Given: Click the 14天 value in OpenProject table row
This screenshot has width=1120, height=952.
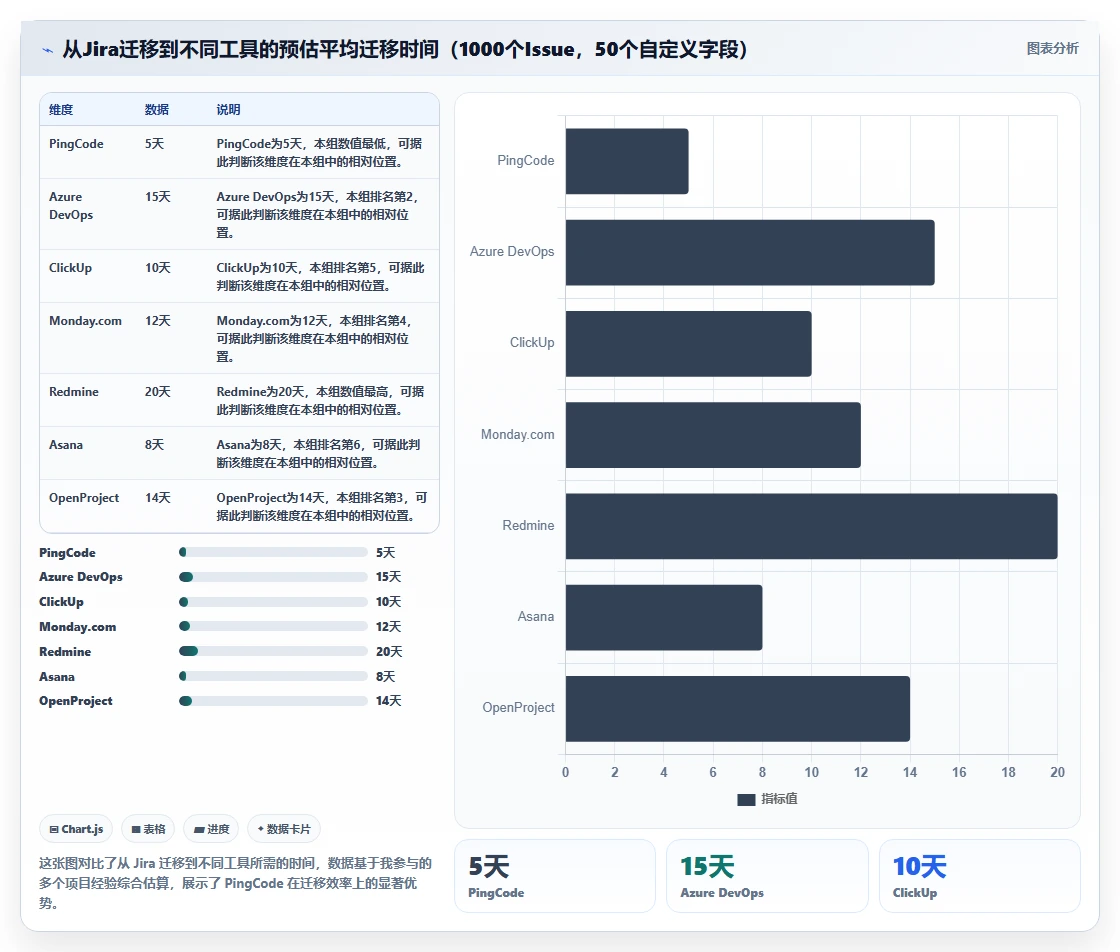Looking at the screenshot, I should [x=158, y=498].
